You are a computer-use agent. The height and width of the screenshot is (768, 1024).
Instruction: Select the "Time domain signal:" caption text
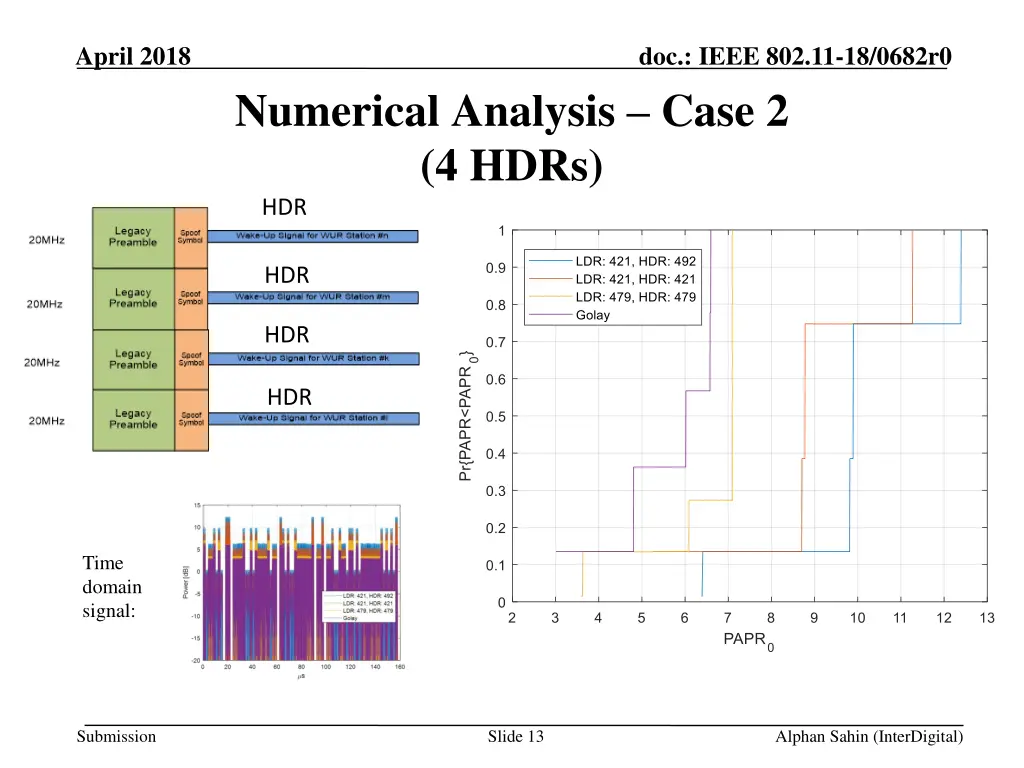112,587
